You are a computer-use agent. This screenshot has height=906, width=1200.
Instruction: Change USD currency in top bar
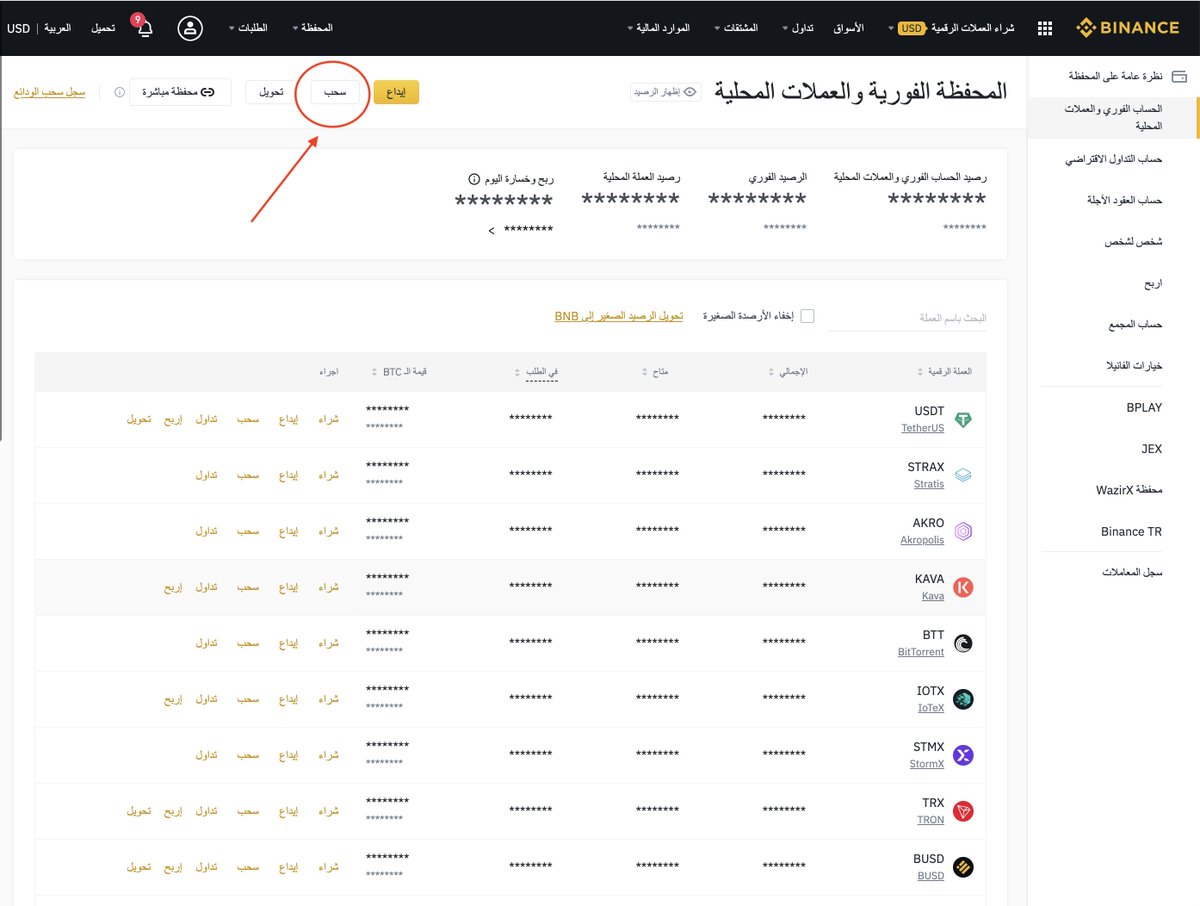click(x=18, y=28)
